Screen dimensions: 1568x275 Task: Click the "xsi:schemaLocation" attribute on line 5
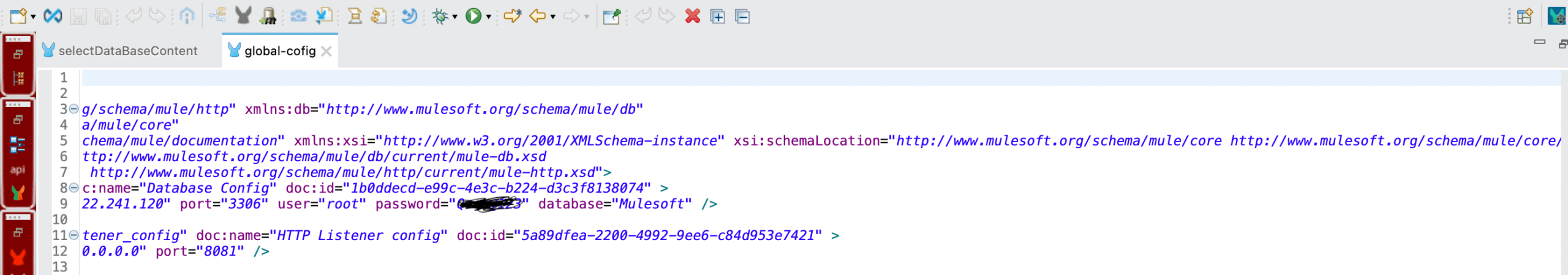coord(806,141)
